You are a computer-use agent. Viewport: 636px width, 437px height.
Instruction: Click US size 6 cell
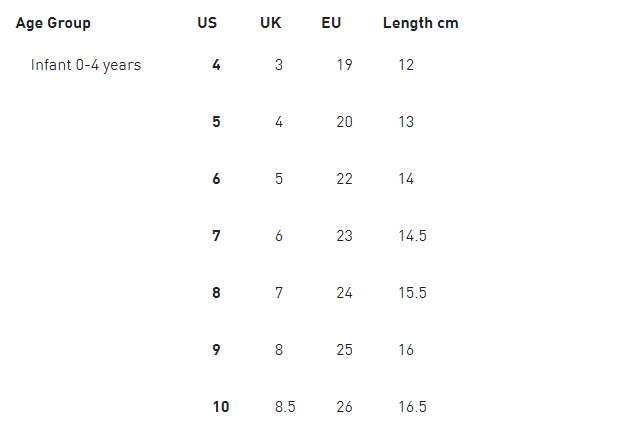click(216, 179)
